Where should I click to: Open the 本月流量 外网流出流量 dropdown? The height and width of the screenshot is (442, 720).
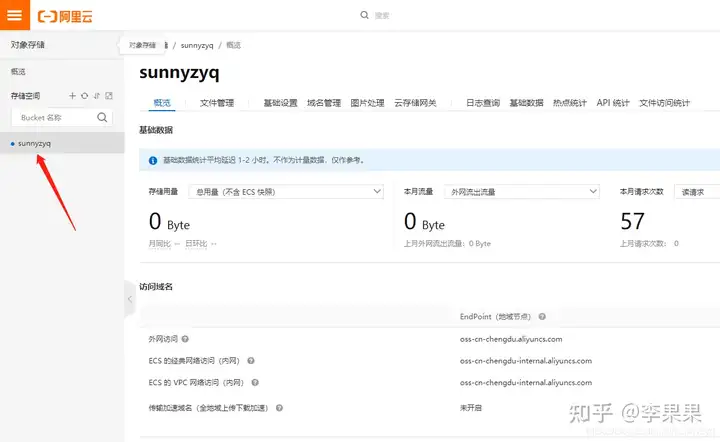point(522,191)
